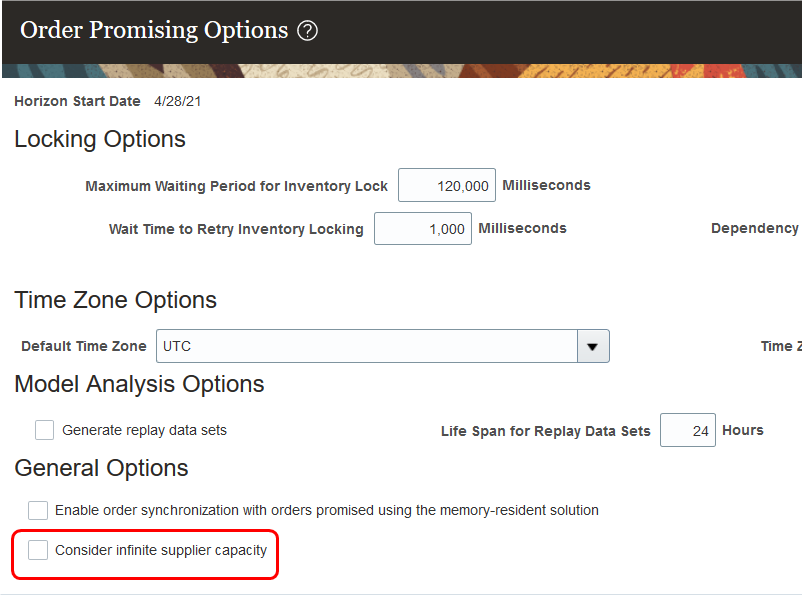Click the Order Promising Options page title
Image resolution: width=802 pixels, height=599 pixels.
pos(154,30)
